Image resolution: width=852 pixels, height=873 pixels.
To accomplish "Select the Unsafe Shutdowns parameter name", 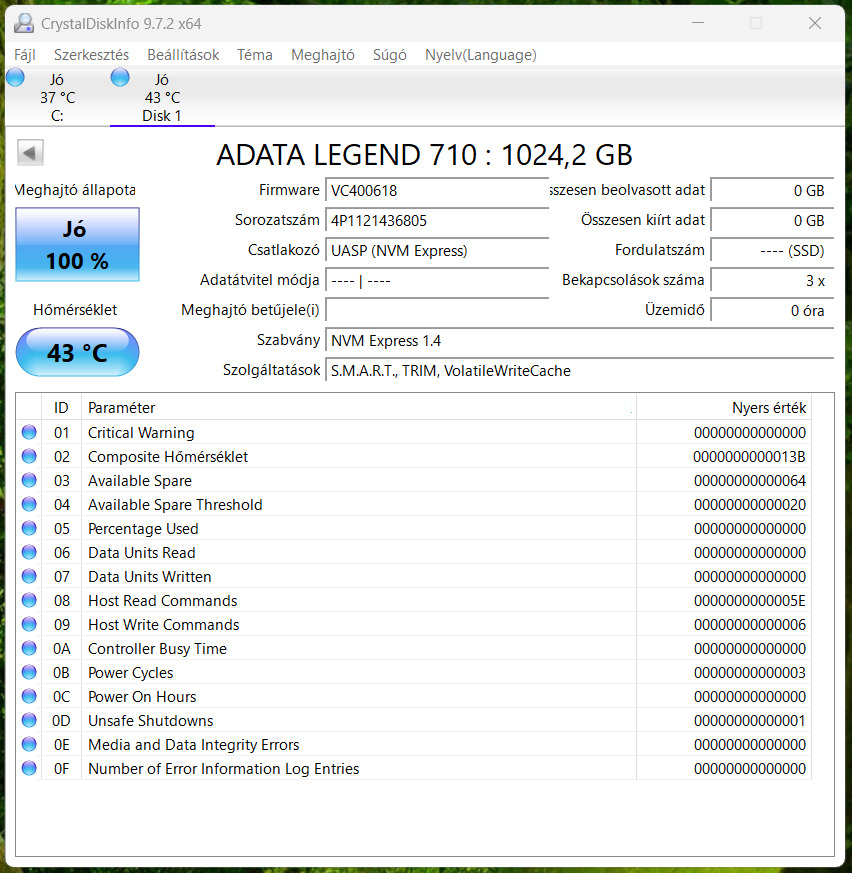I will point(150,720).
